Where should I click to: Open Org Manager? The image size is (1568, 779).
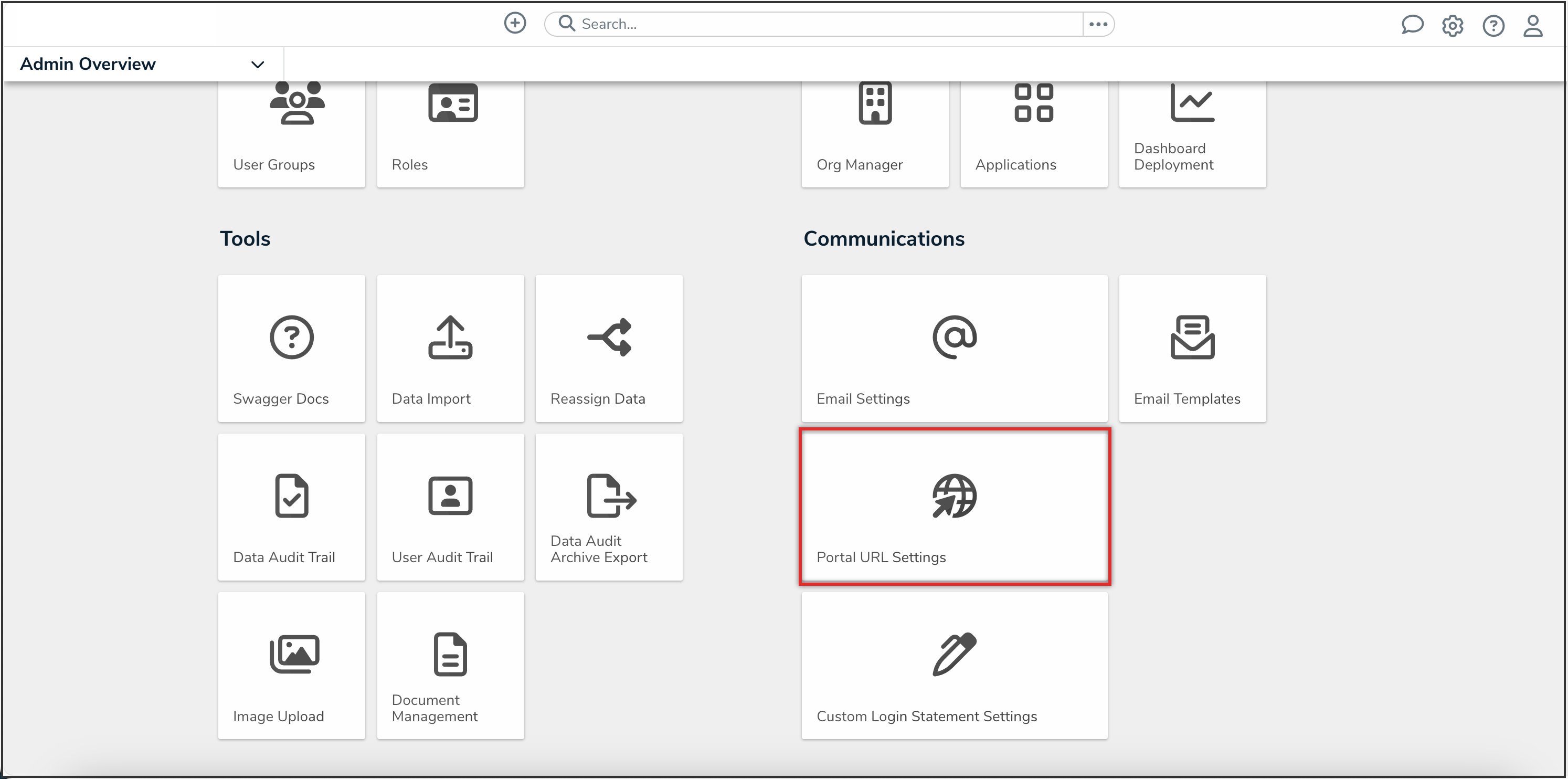[875, 128]
